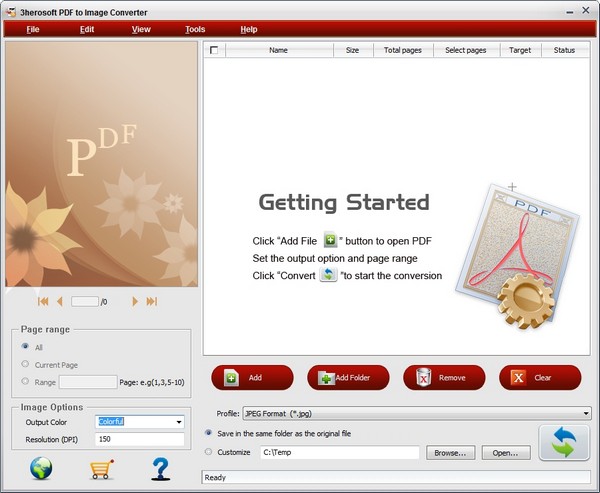
Task: Jump to first page of preview
Action: (x=43, y=301)
